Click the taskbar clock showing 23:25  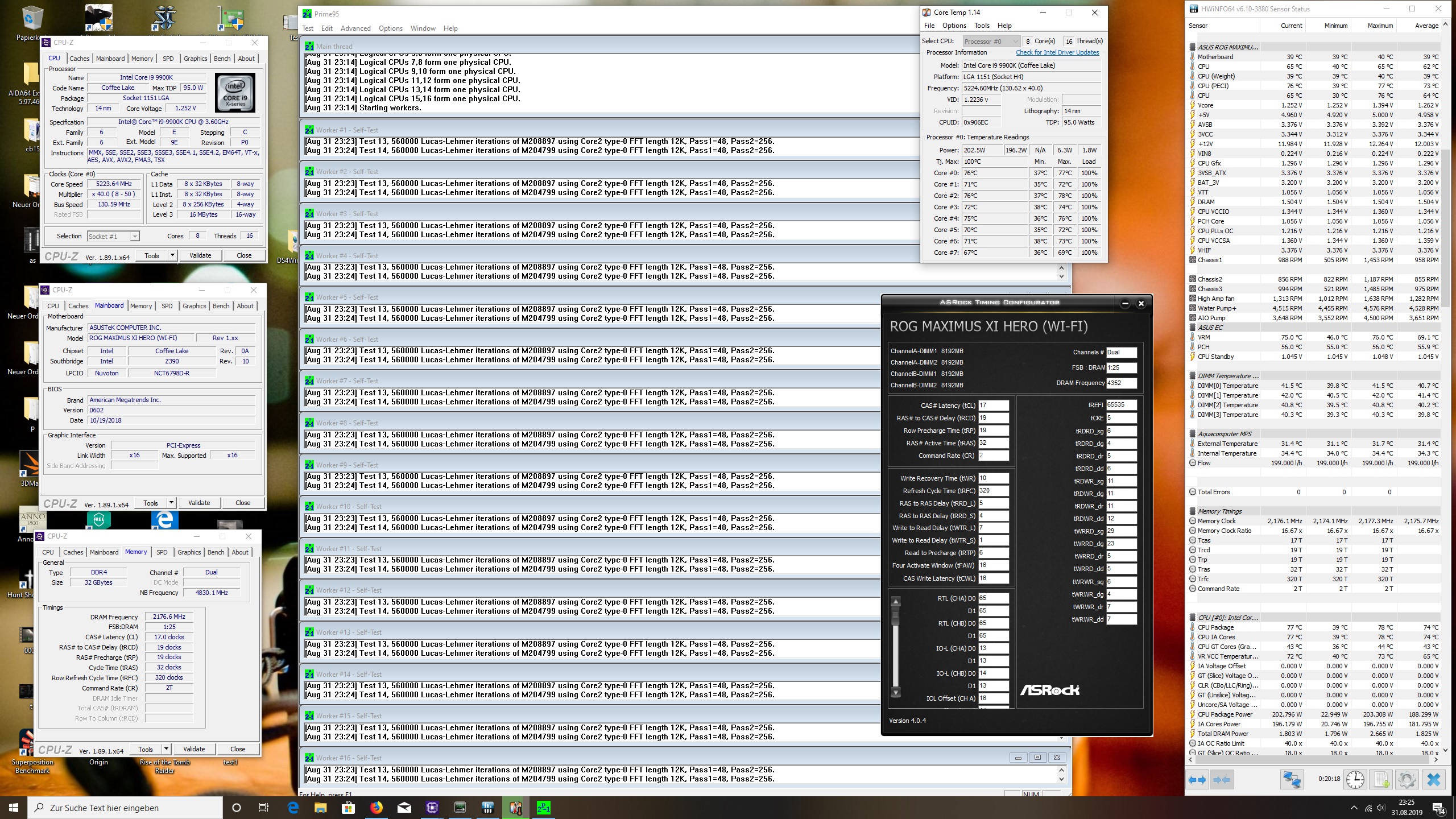pos(1407,808)
